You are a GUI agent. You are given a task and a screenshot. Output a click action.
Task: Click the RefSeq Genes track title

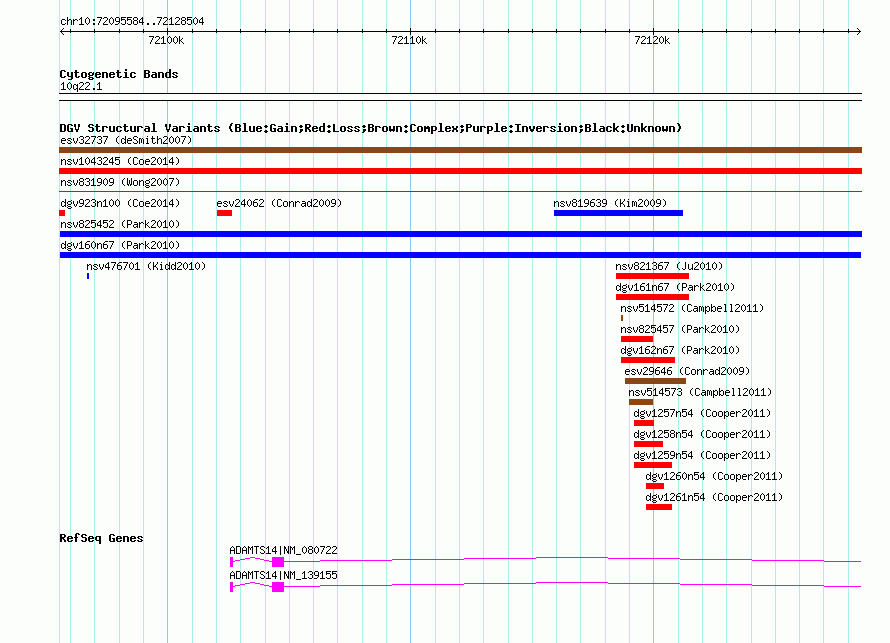coord(101,538)
